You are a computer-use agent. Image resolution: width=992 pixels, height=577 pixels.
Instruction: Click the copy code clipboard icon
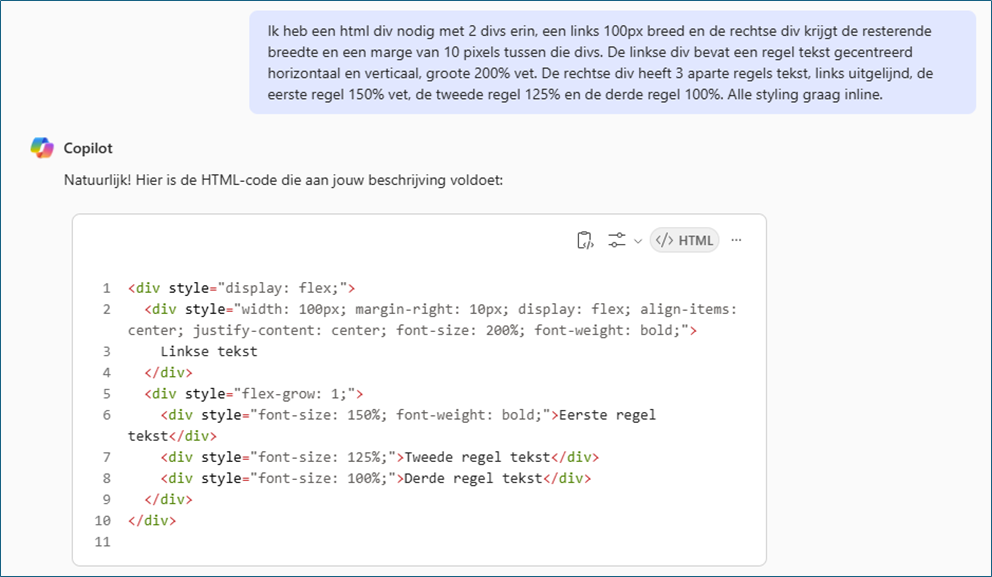pyautogui.click(x=585, y=240)
